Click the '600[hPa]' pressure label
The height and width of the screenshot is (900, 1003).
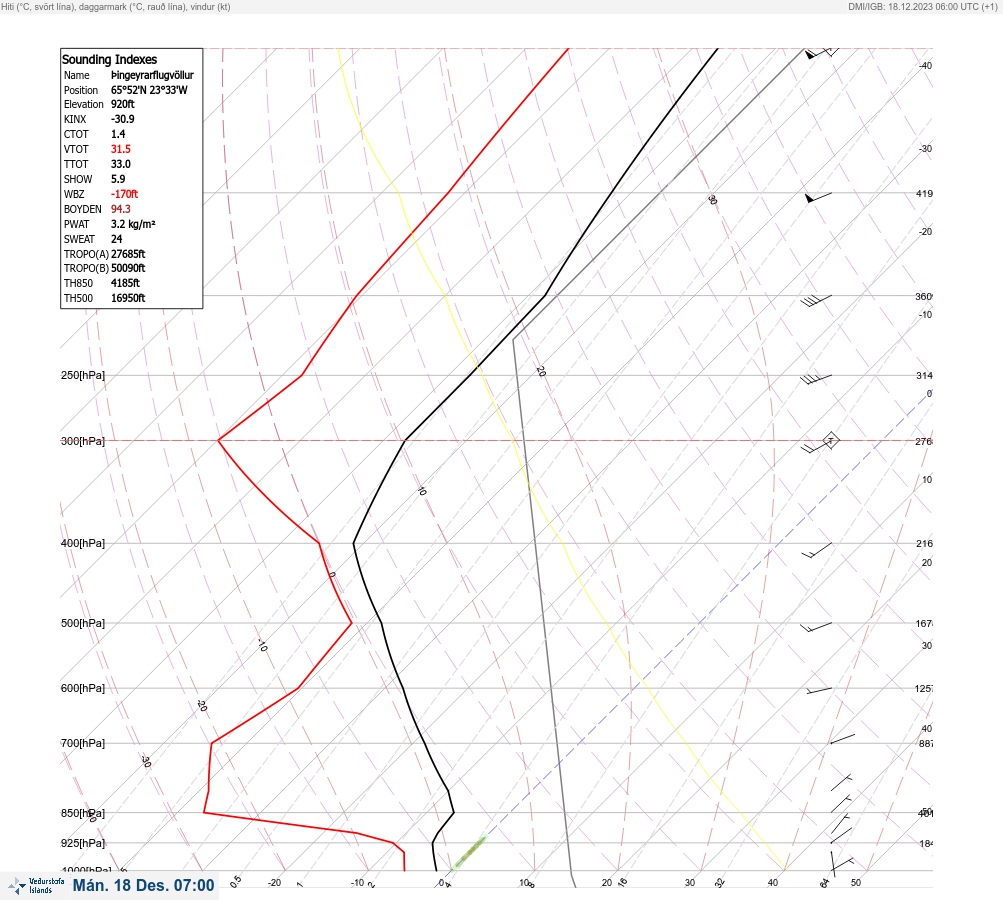(x=83, y=688)
